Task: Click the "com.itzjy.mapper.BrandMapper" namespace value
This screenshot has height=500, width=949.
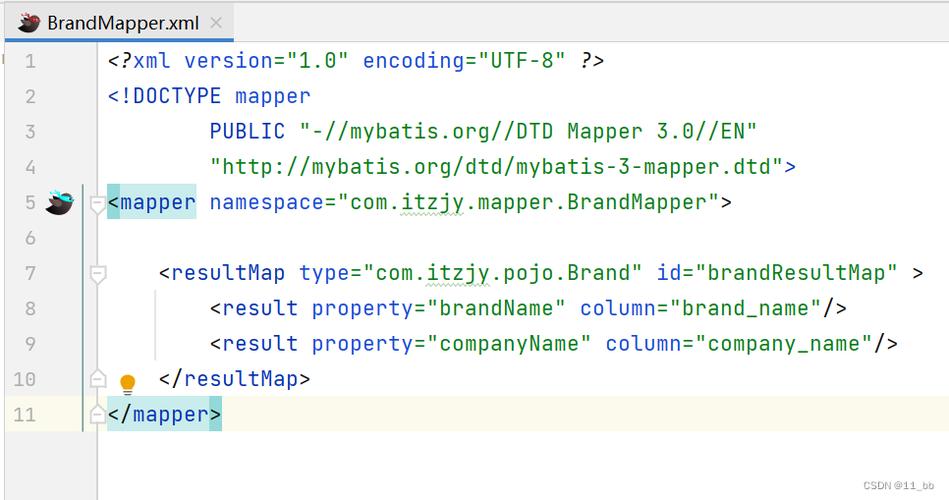Action: pos(528,202)
